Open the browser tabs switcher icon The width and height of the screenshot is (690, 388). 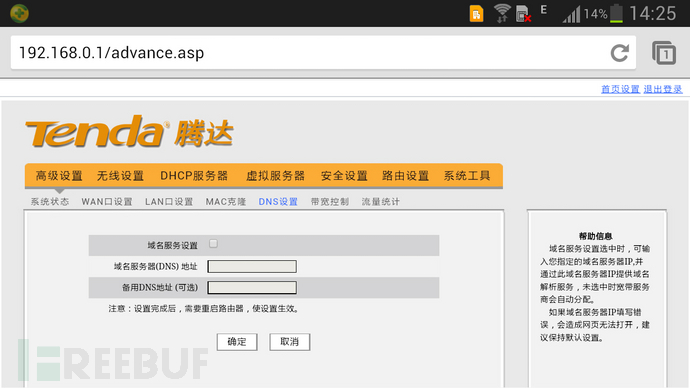[x=664, y=53]
